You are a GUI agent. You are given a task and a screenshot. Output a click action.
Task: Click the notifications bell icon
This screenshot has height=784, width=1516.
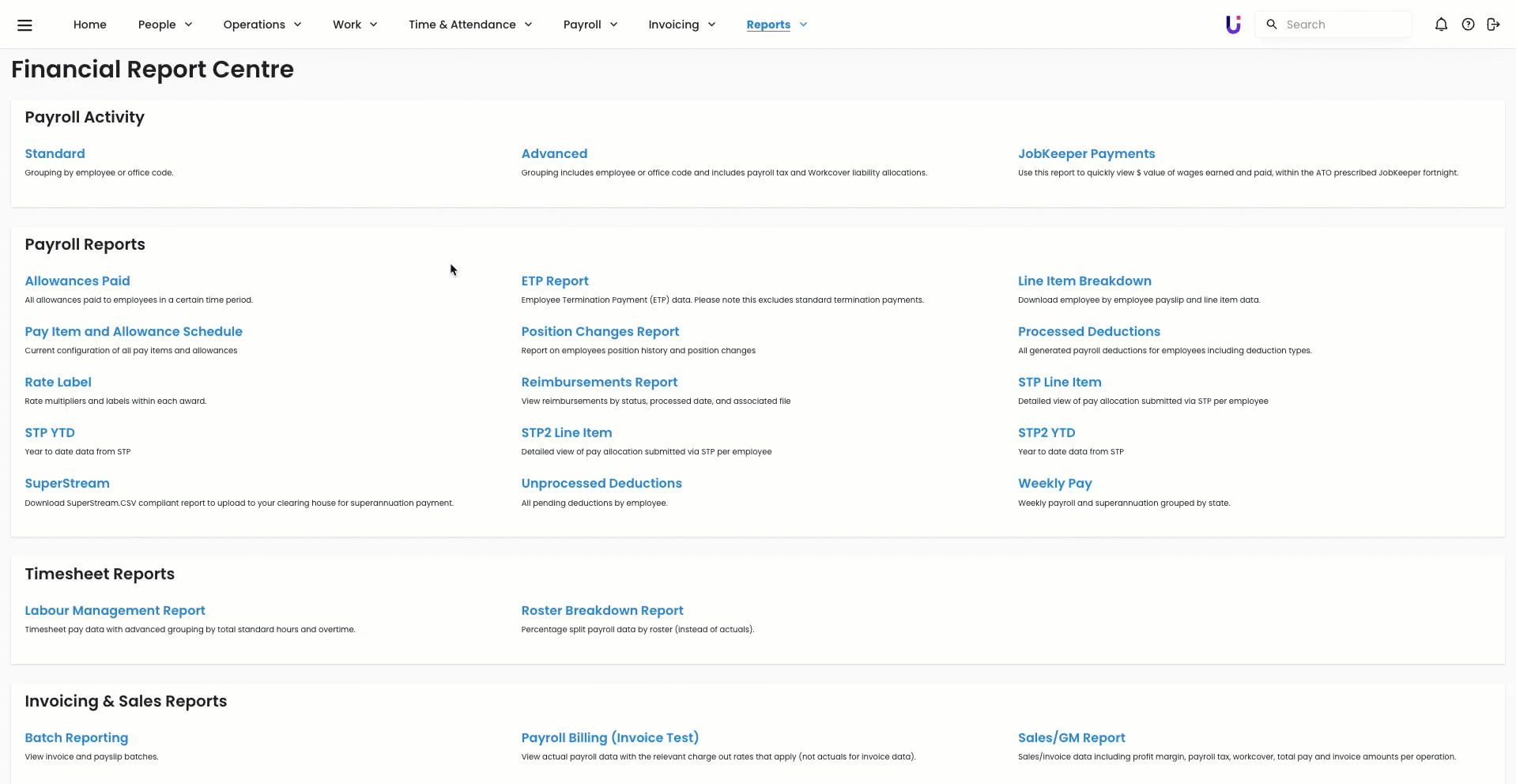[1441, 24]
